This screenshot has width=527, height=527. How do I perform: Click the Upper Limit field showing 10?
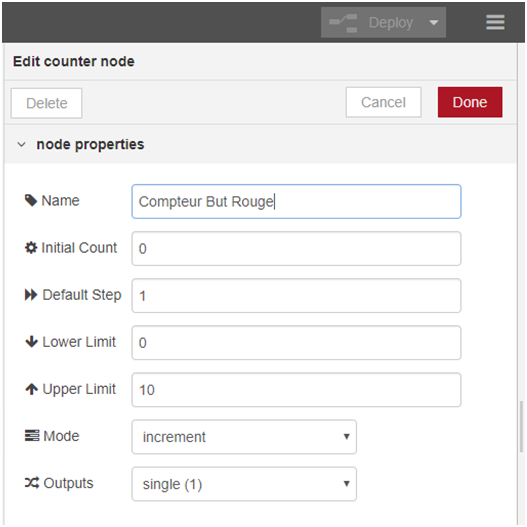coord(296,390)
